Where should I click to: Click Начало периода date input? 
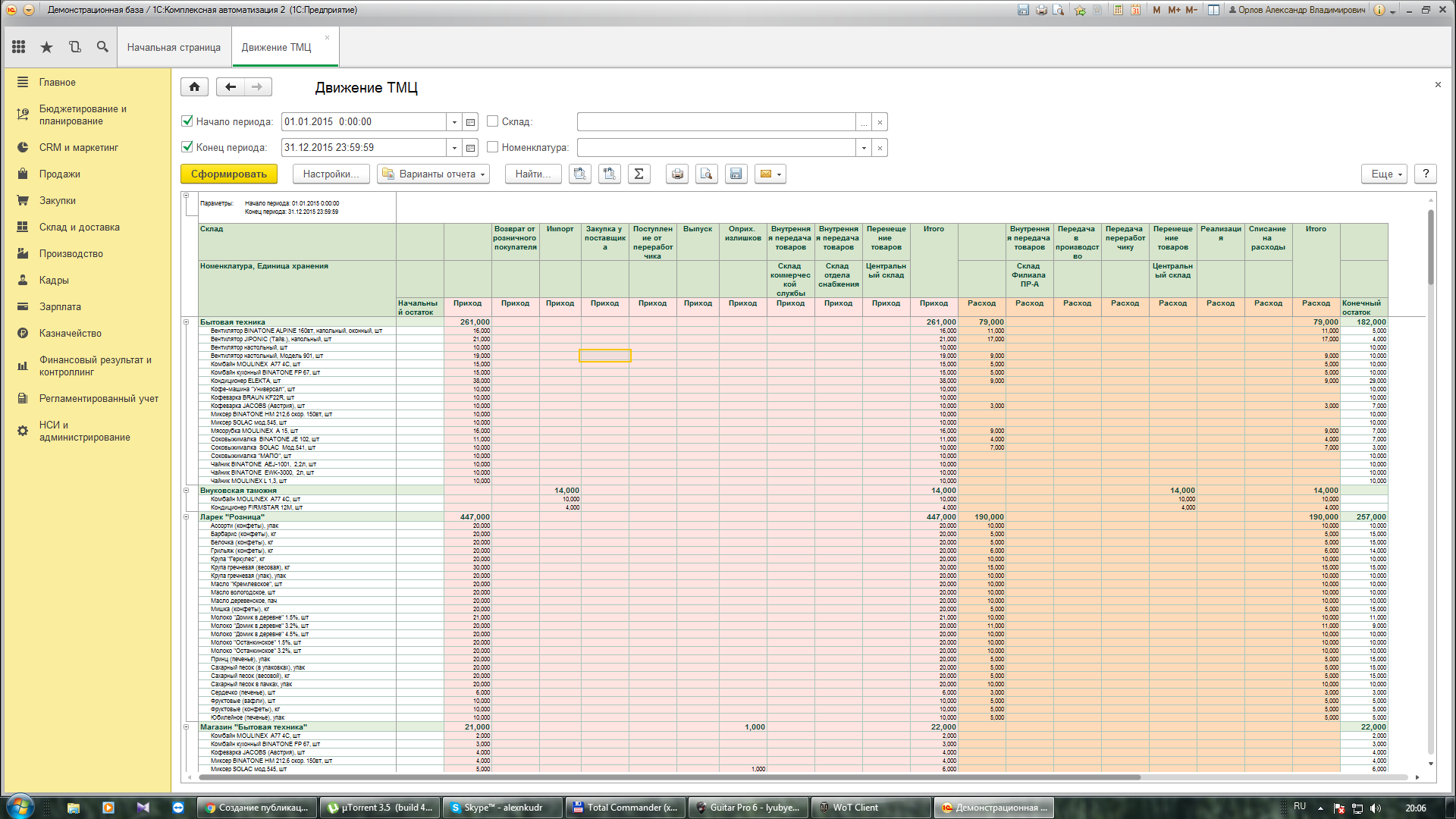tap(364, 122)
